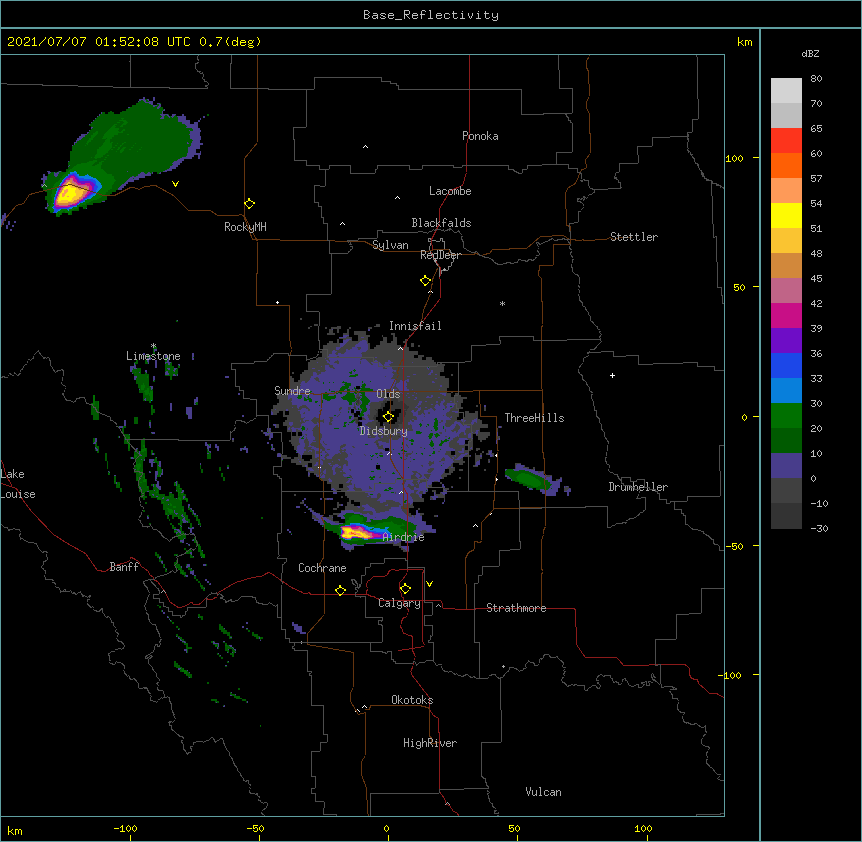Select the Calgary city label
The width and height of the screenshot is (862, 842).
click(x=399, y=603)
